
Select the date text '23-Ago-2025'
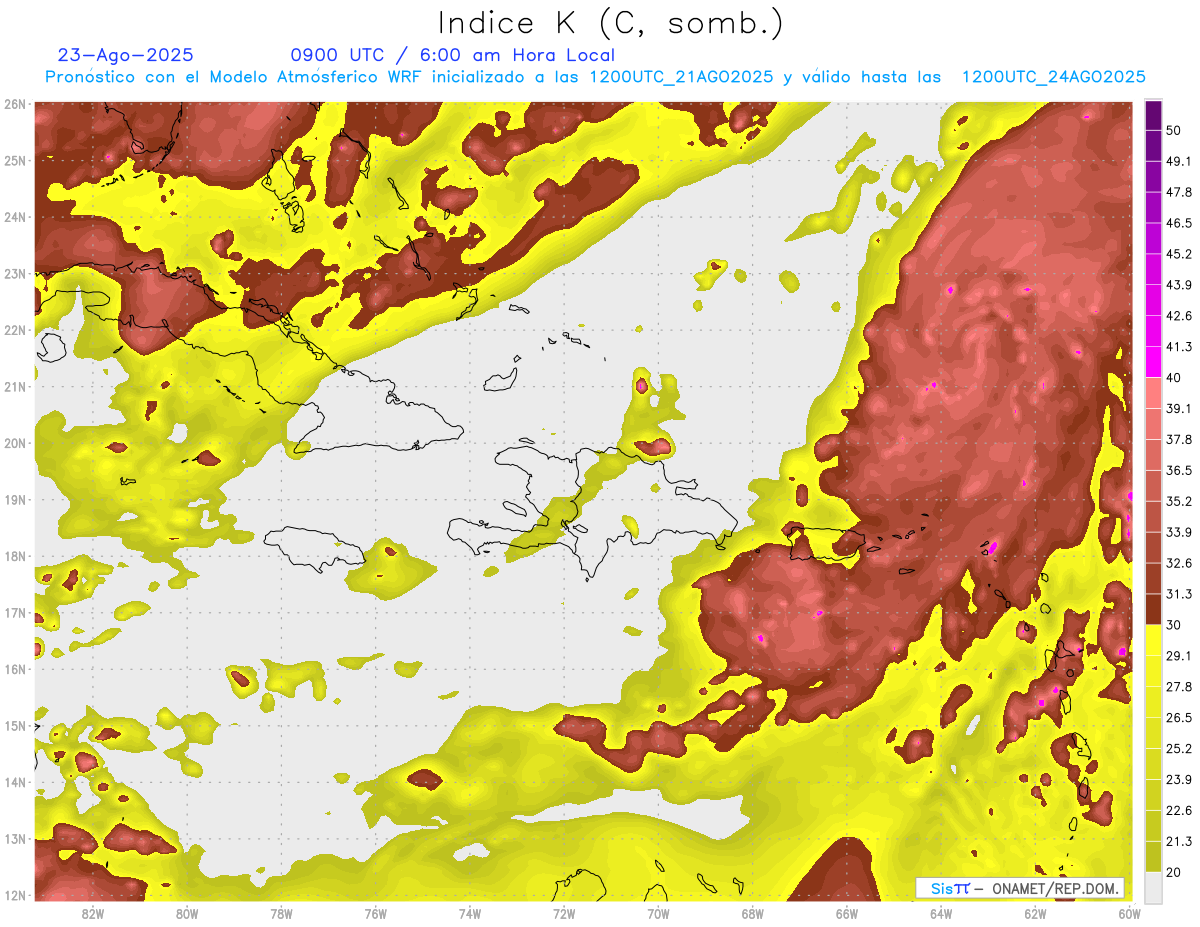[x=126, y=55]
